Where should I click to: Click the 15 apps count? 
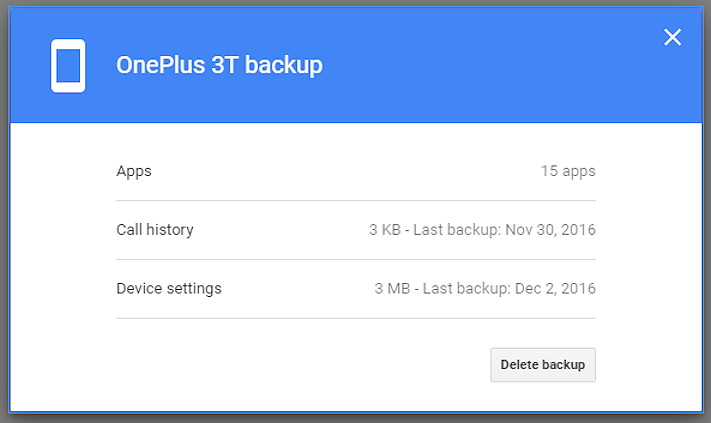[x=568, y=171]
